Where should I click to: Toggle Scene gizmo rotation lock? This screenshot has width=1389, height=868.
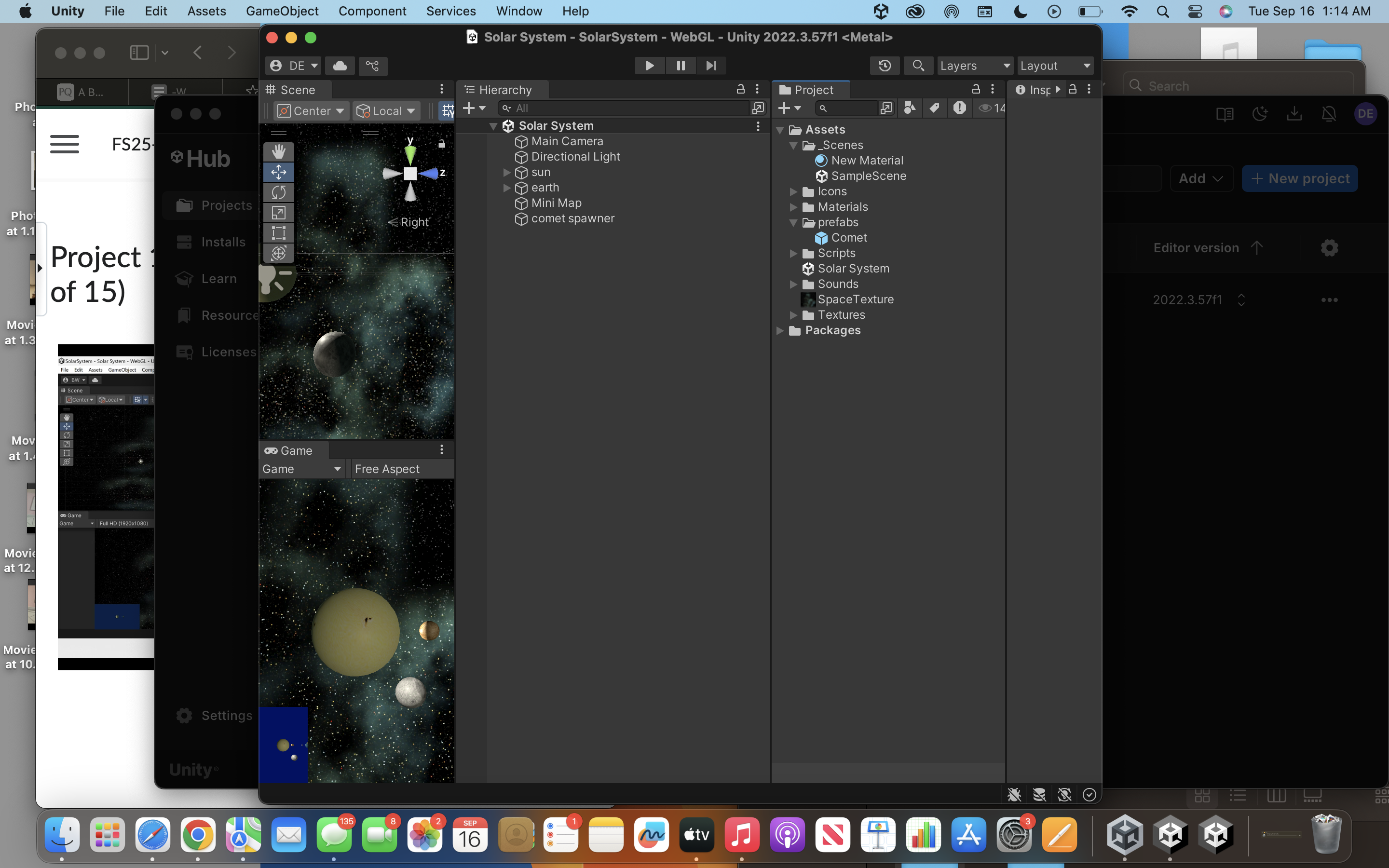[441, 144]
